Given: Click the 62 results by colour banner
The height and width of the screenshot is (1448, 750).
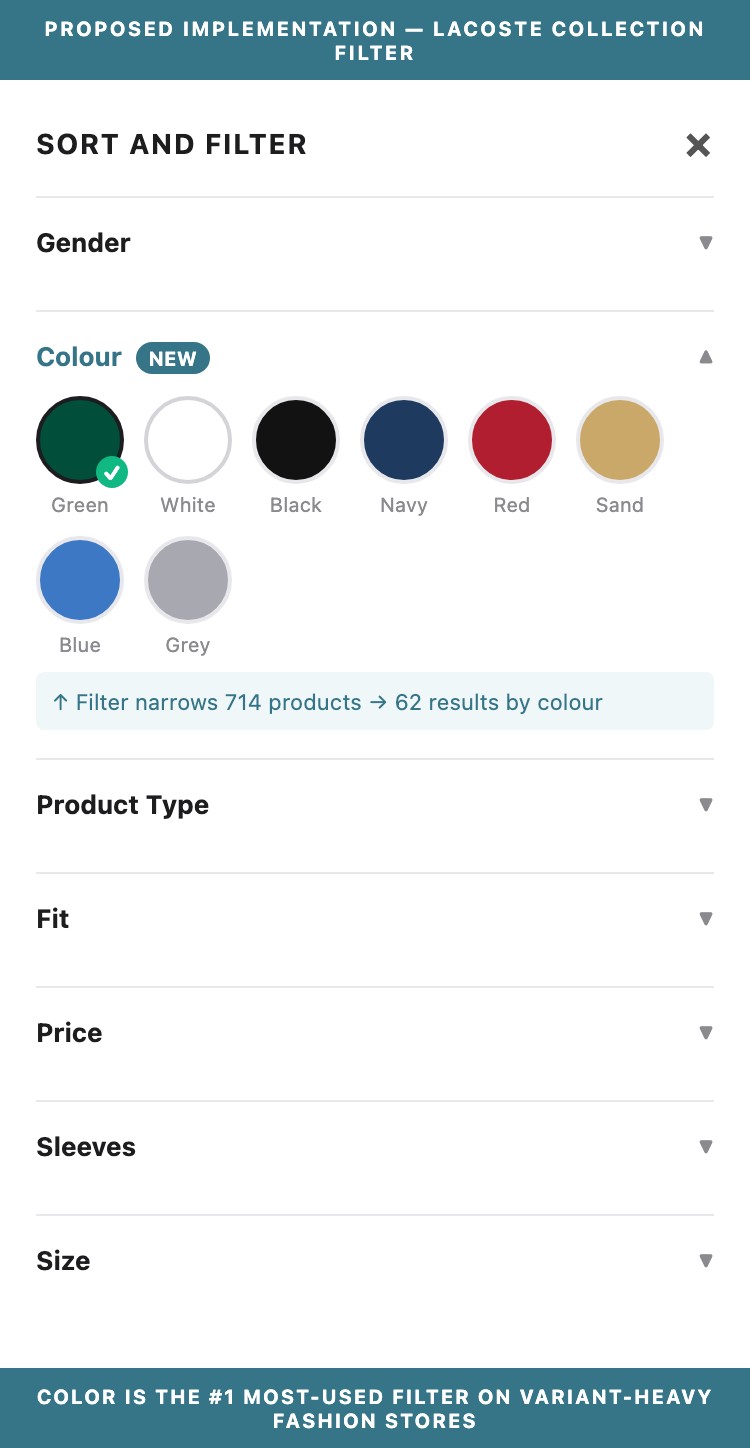Looking at the screenshot, I should click(375, 702).
